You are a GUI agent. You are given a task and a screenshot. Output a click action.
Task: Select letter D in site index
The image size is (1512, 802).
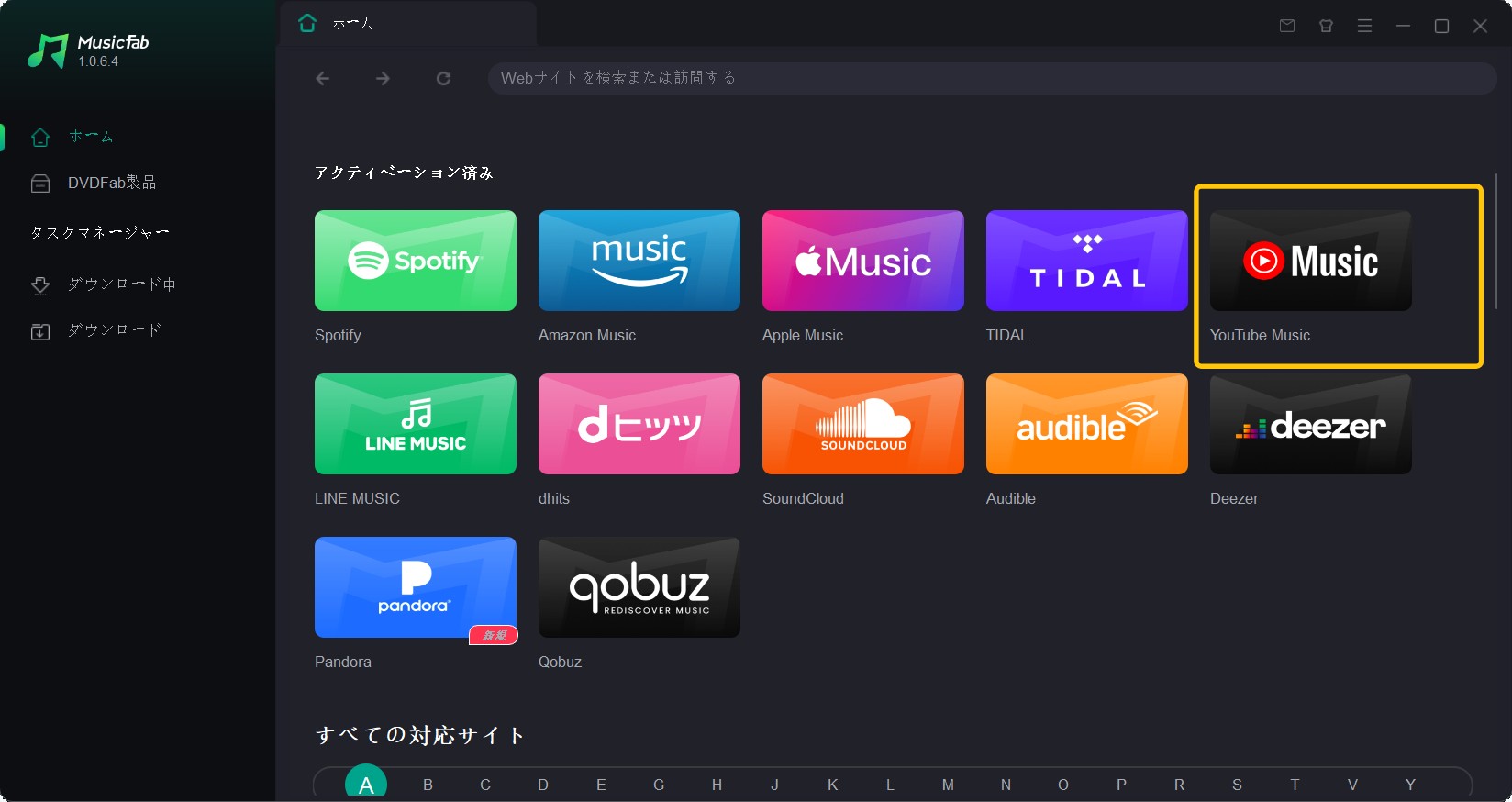[543, 785]
